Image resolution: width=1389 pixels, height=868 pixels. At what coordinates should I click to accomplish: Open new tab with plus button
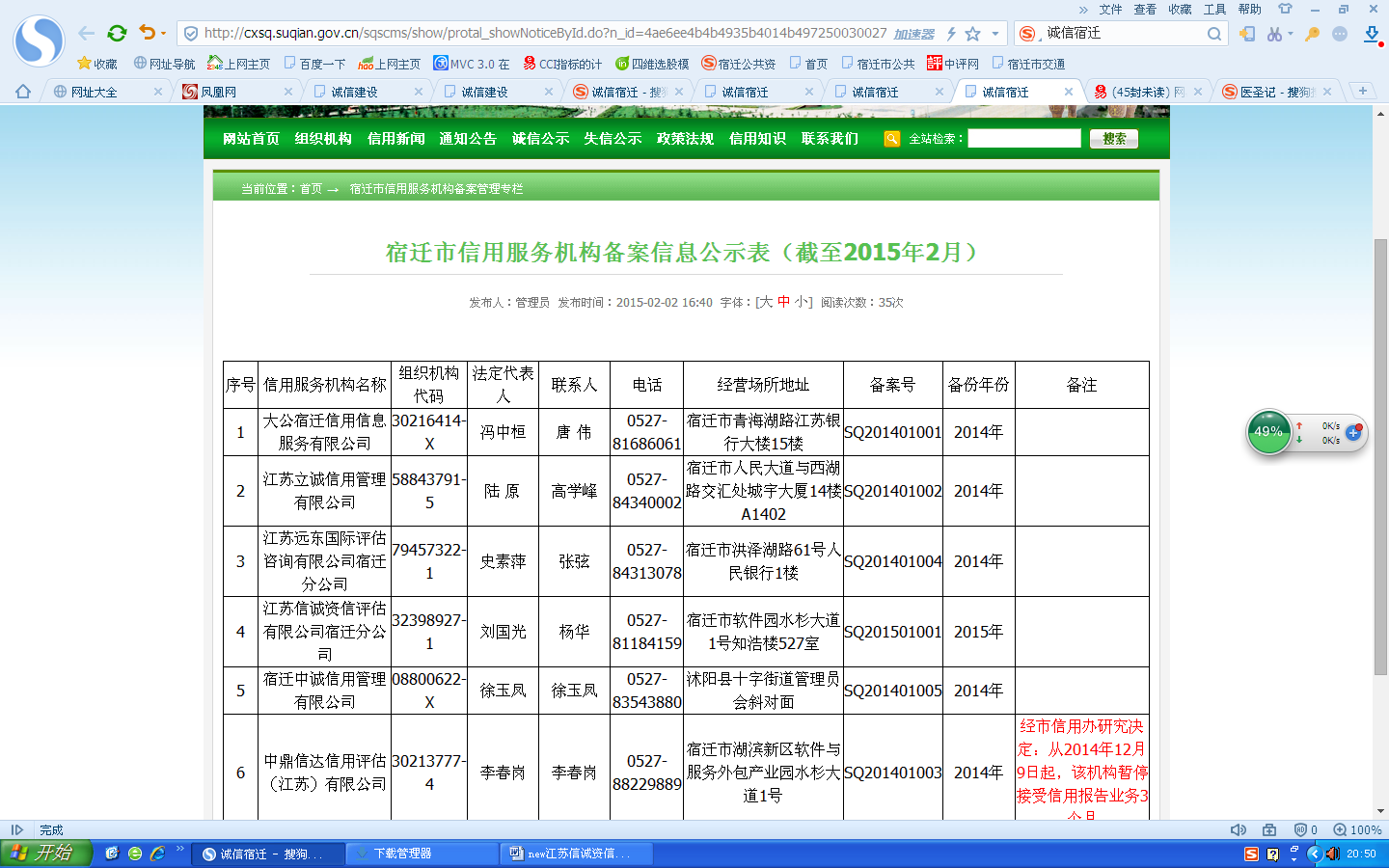click(1362, 91)
